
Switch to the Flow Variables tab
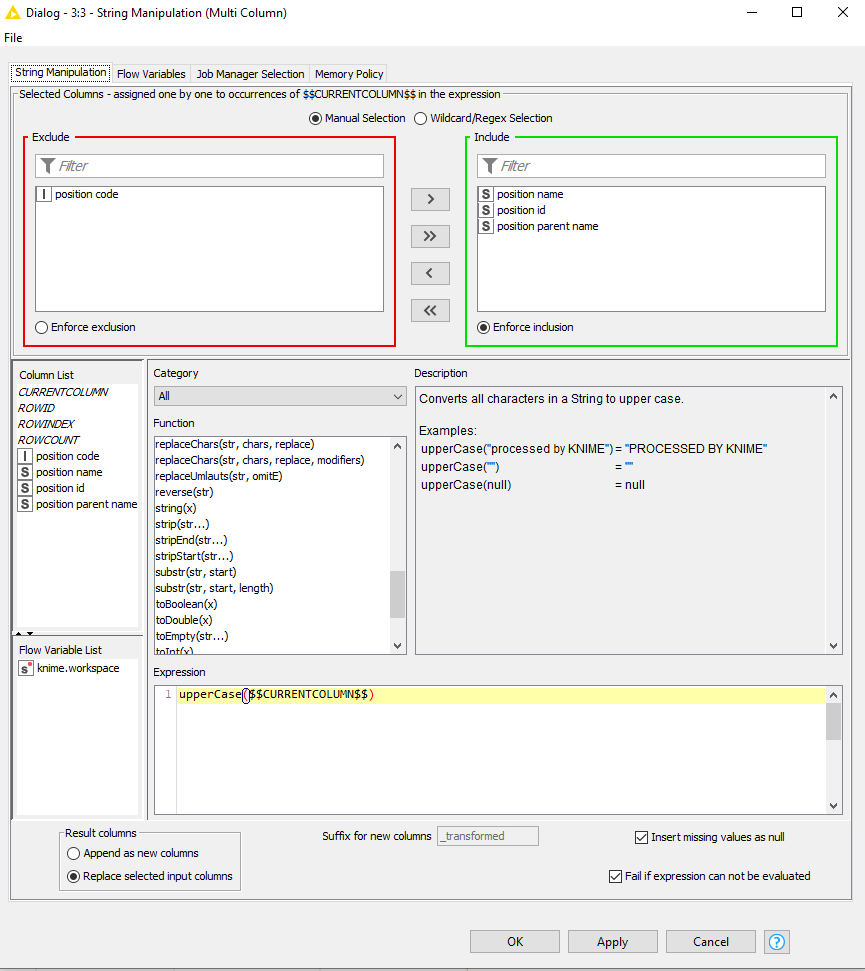click(x=151, y=74)
